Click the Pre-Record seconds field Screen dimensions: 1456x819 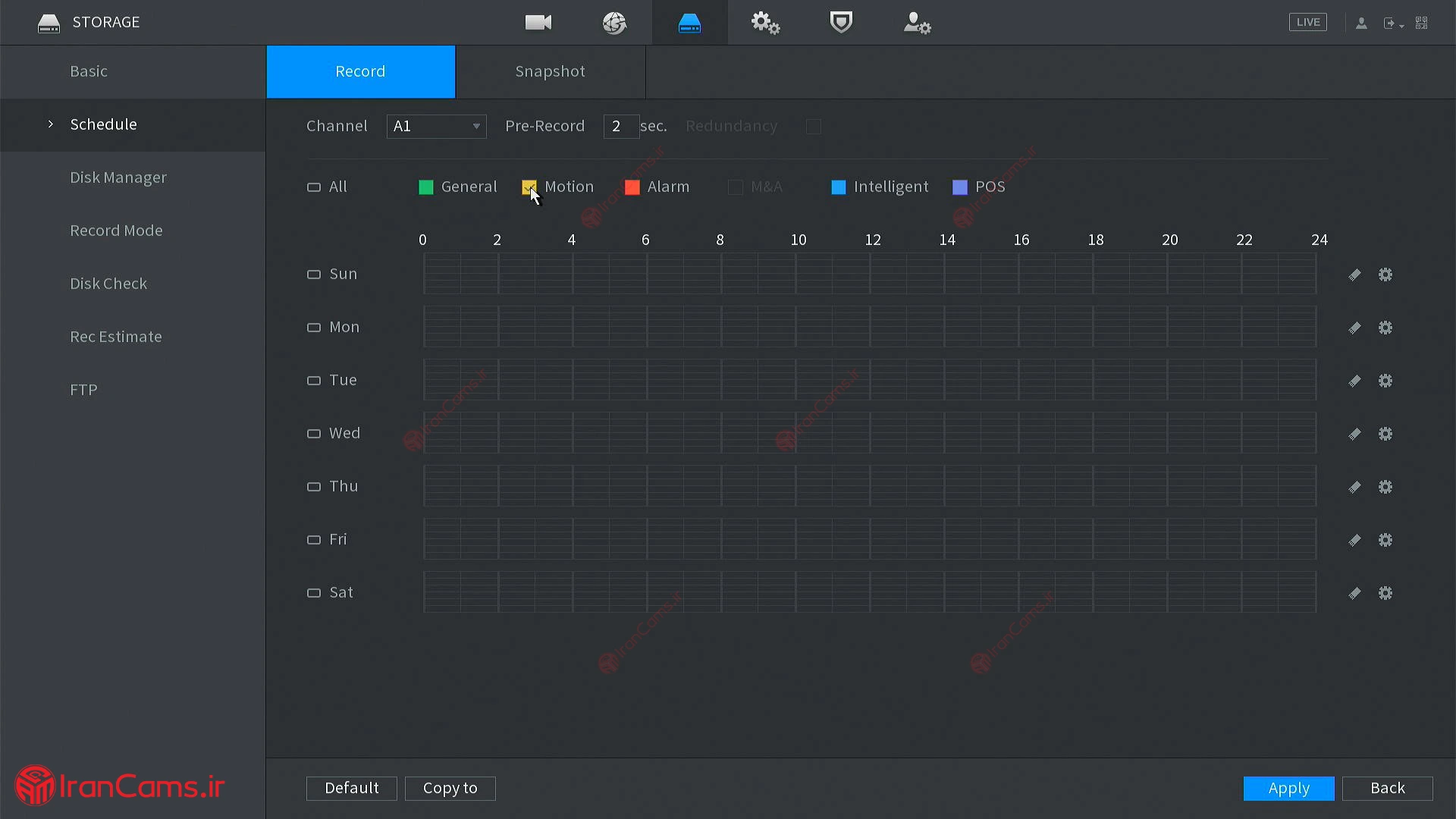[x=620, y=126]
